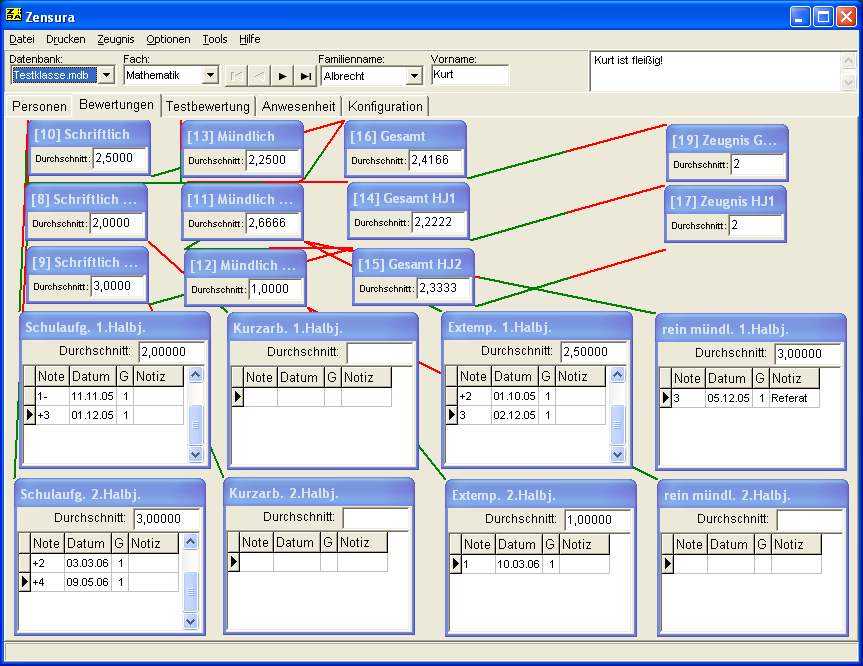Click new row marker in Kurzarb. 1.Halbj. table
Image resolution: width=863 pixels, height=666 pixels.
click(x=237, y=397)
